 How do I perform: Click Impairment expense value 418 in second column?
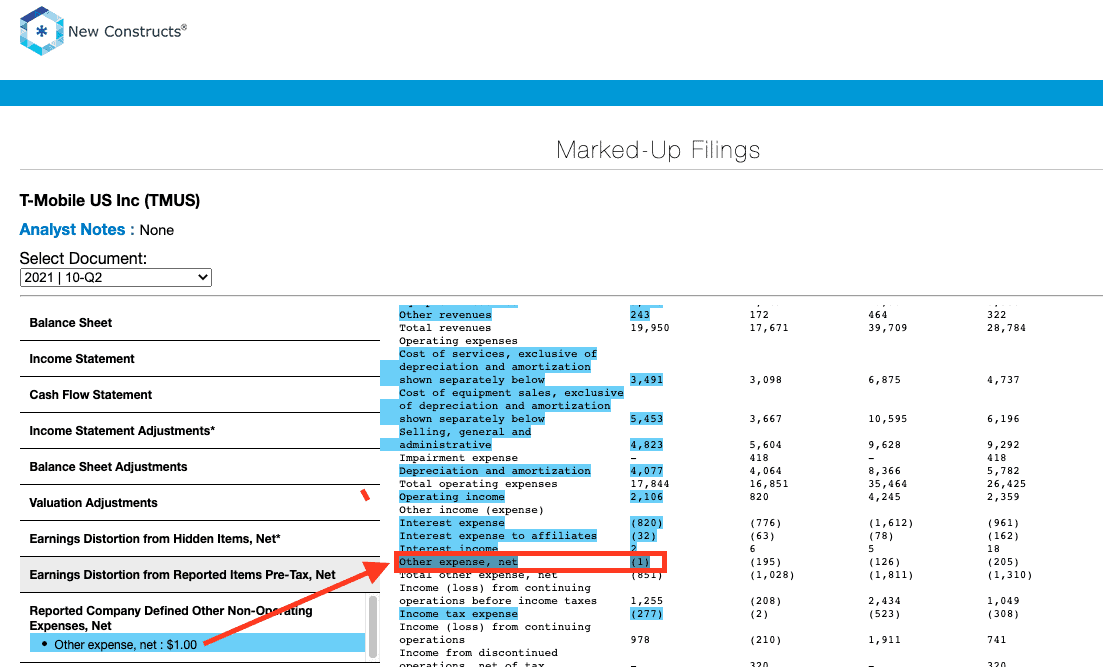coord(759,458)
